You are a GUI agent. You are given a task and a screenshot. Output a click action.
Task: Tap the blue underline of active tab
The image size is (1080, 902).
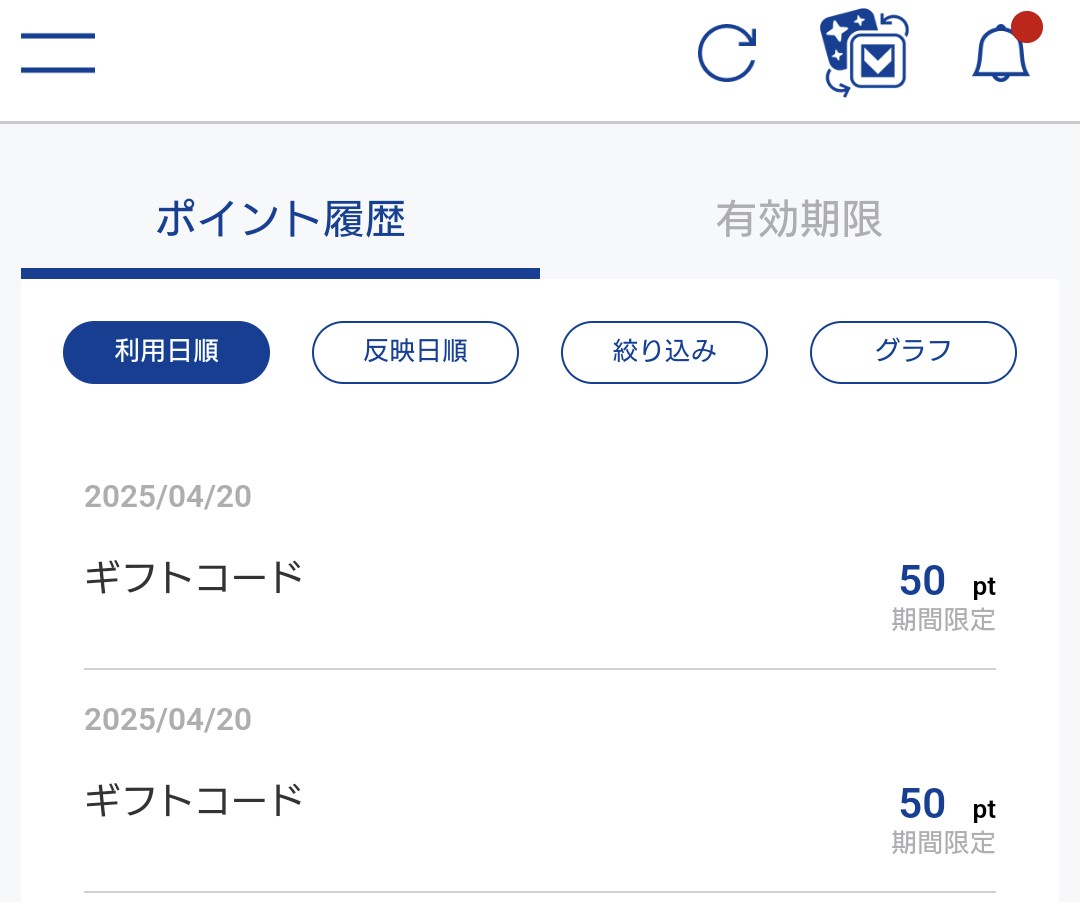pyautogui.click(x=280, y=273)
